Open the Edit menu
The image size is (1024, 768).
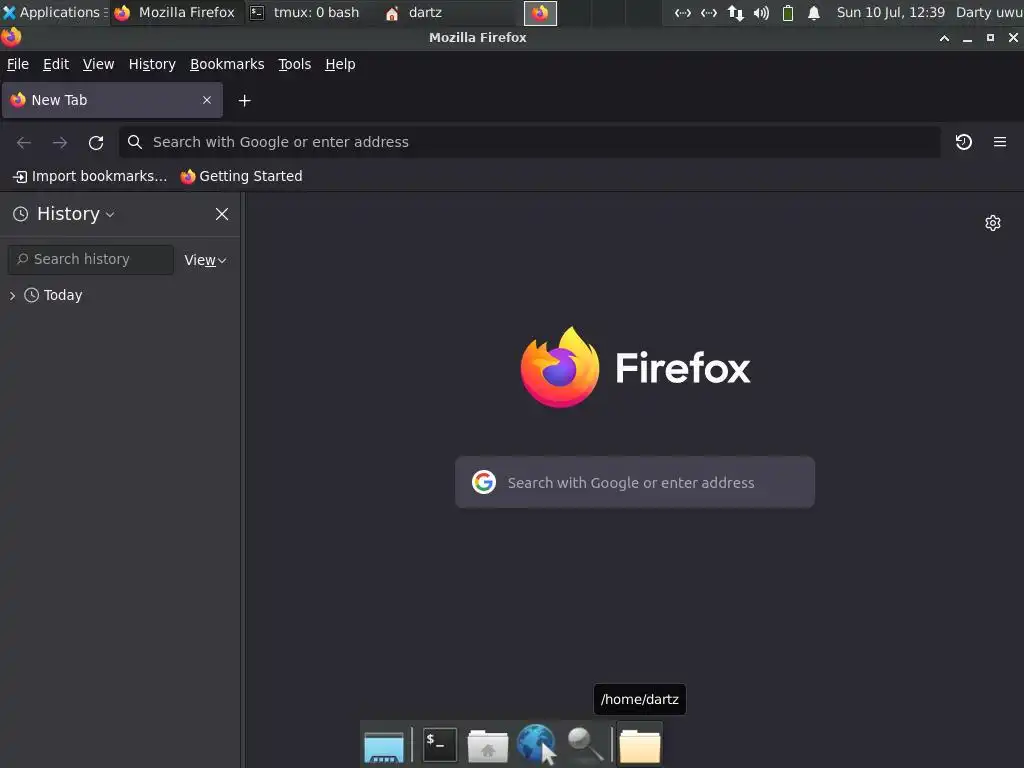point(56,64)
